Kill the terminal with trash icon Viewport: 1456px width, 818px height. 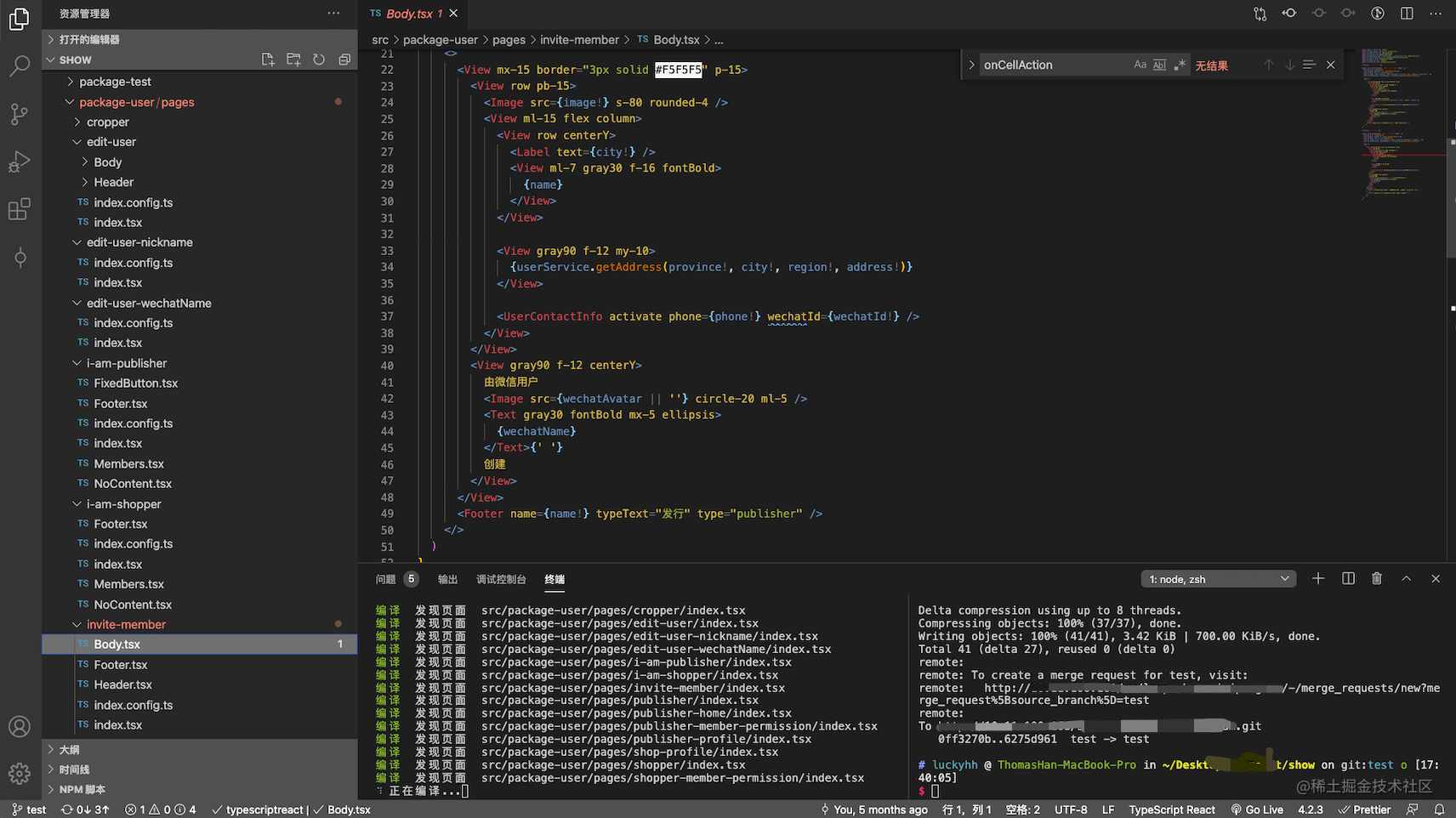coord(1377,579)
